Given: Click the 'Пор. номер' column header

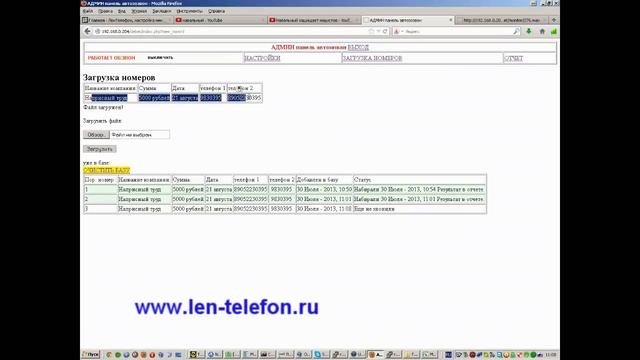Looking at the screenshot, I should (100, 180).
